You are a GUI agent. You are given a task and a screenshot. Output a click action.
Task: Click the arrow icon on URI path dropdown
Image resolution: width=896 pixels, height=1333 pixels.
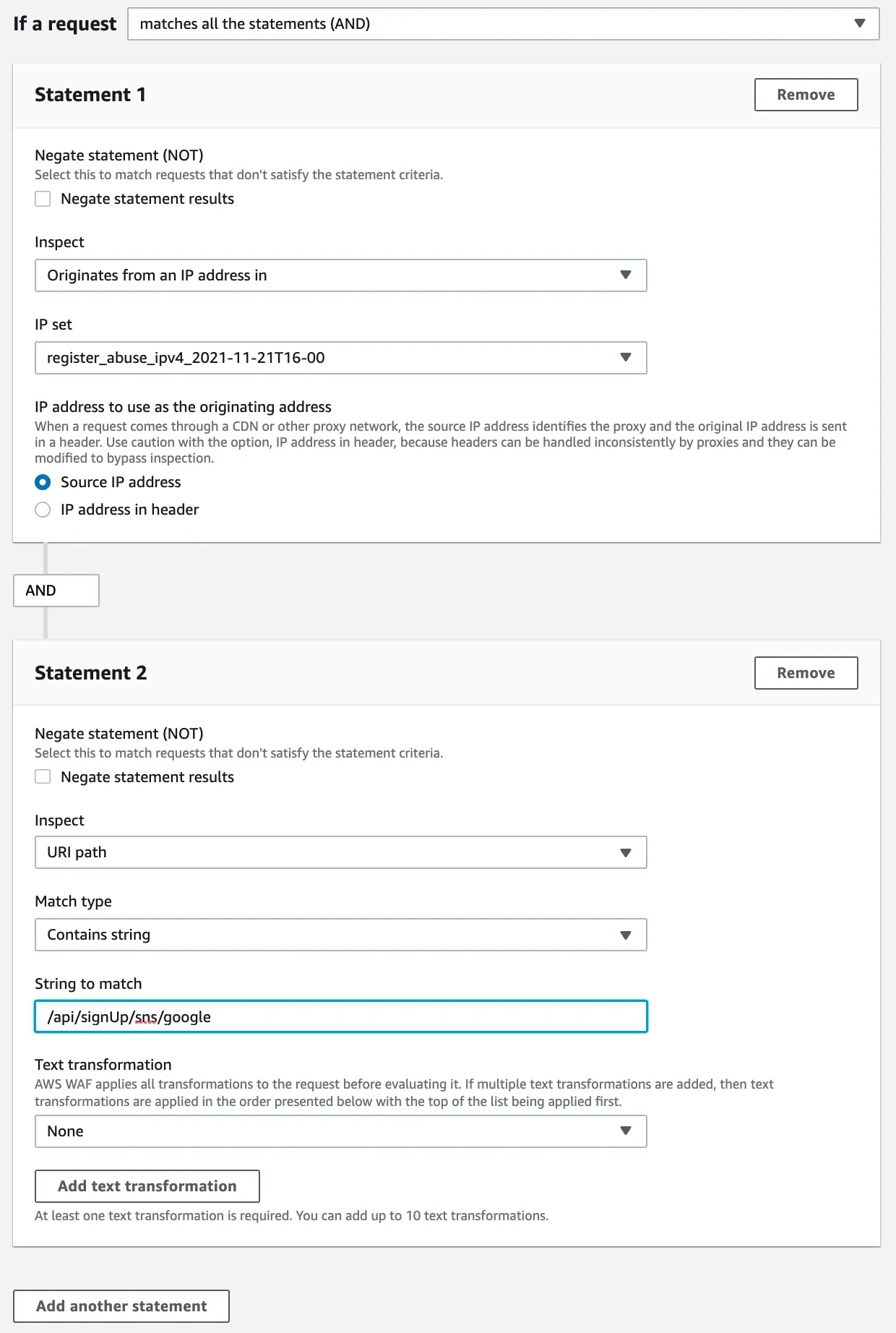click(x=626, y=852)
